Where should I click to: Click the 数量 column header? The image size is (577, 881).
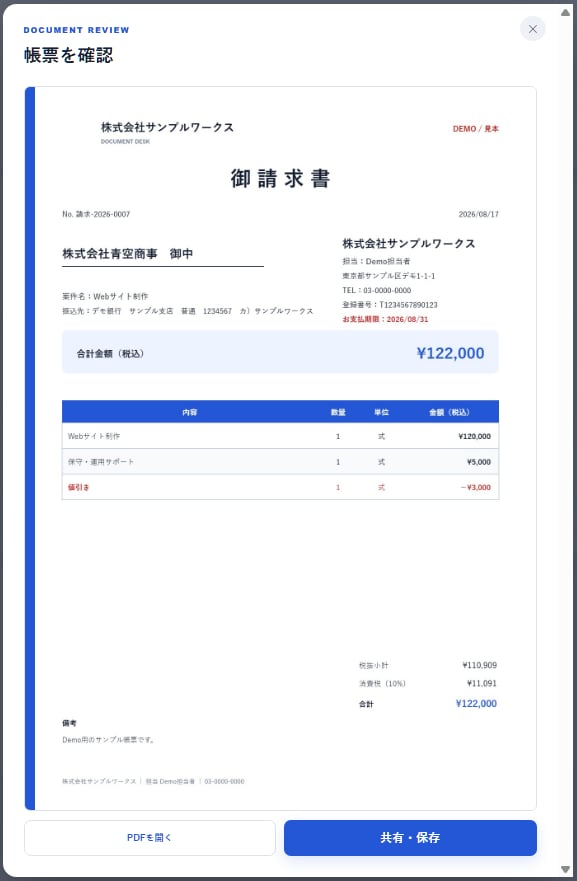[338, 412]
